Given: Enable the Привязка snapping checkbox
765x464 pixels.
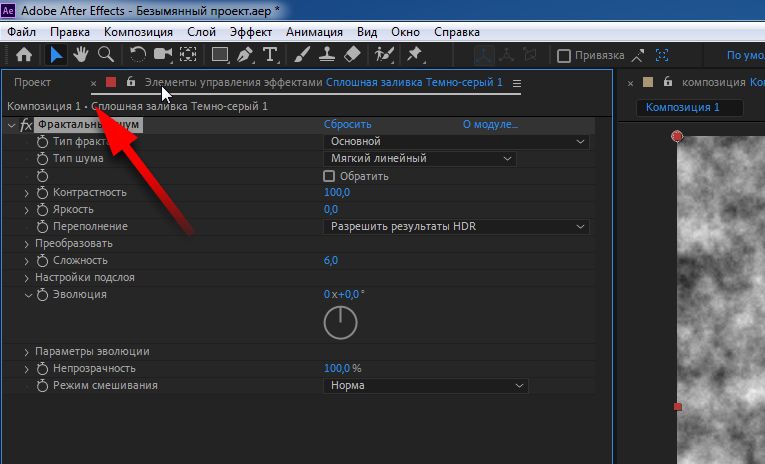Looking at the screenshot, I should click(564, 56).
